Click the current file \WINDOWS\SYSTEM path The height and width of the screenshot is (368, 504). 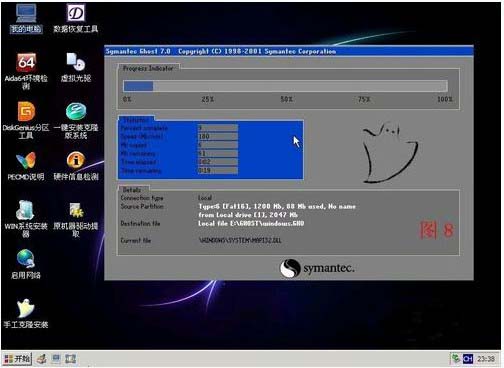(x=240, y=240)
